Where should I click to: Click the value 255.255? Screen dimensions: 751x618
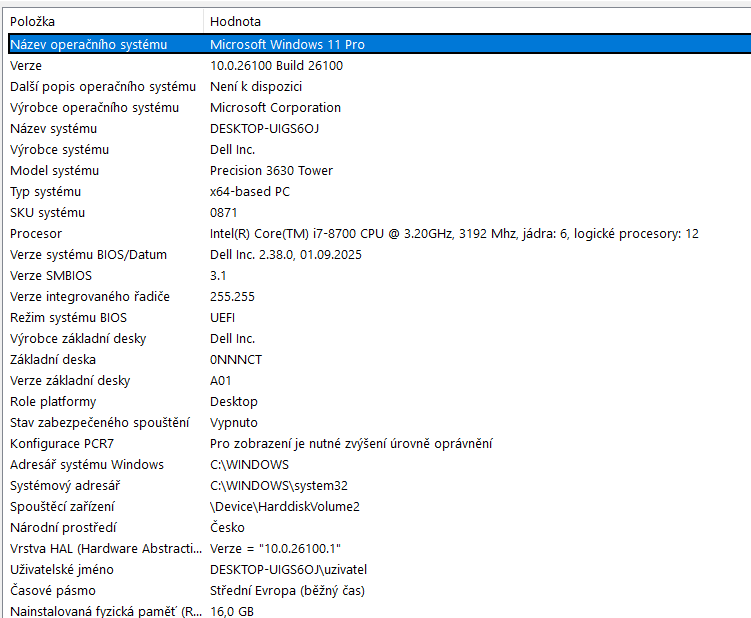pos(232,297)
